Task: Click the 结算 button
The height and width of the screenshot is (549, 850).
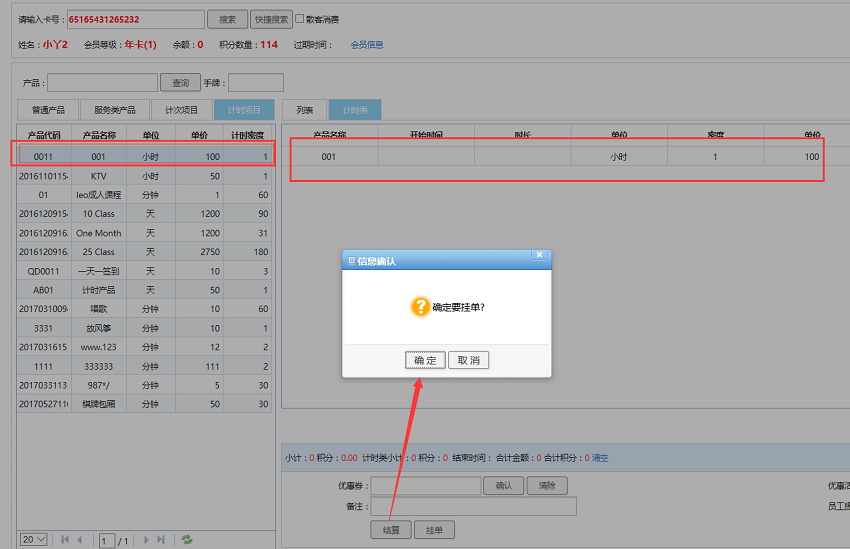Action: click(390, 529)
